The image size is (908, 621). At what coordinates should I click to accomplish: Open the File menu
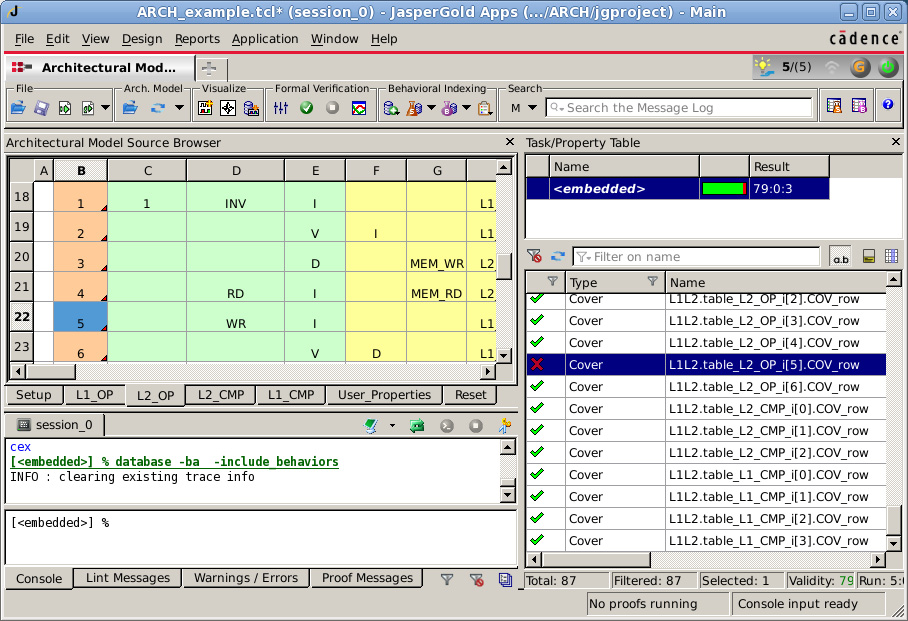[24, 39]
